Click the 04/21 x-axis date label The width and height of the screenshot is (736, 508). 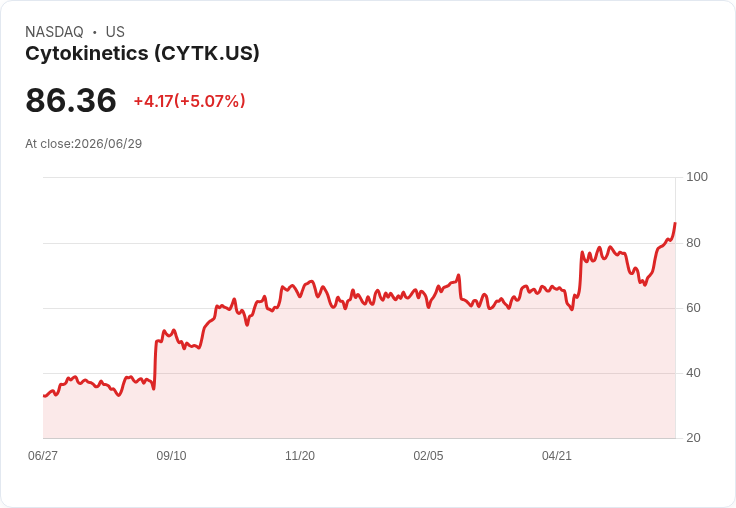[557, 455]
